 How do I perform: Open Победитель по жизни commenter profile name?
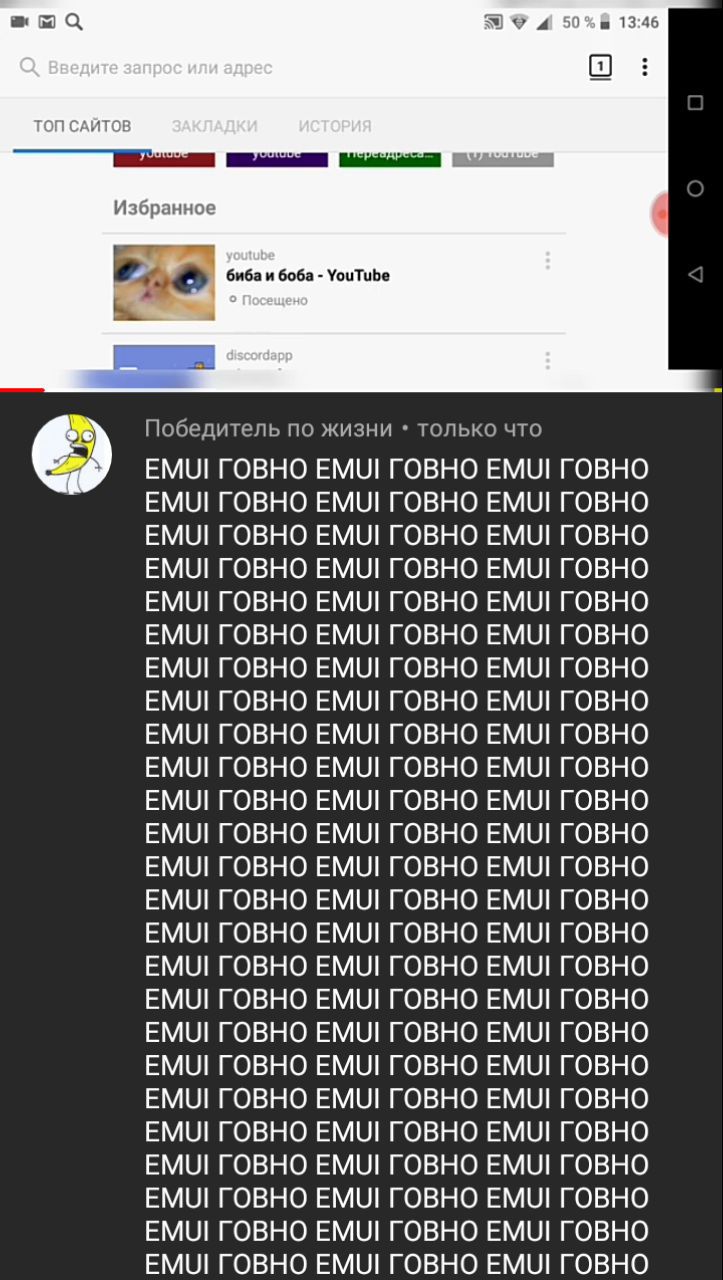point(268,429)
